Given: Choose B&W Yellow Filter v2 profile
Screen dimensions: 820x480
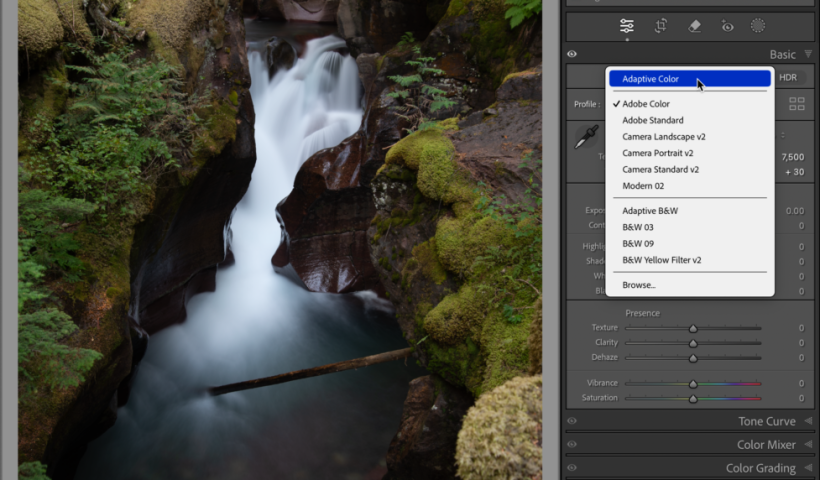Looking at the screenshot, I should click(661, 260).
